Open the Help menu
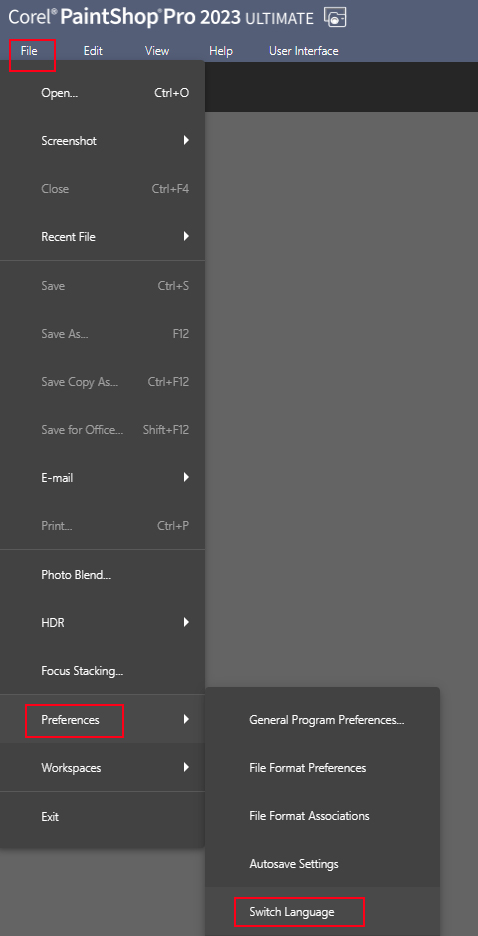Screen dimensions: 478x936 point(221,51)
